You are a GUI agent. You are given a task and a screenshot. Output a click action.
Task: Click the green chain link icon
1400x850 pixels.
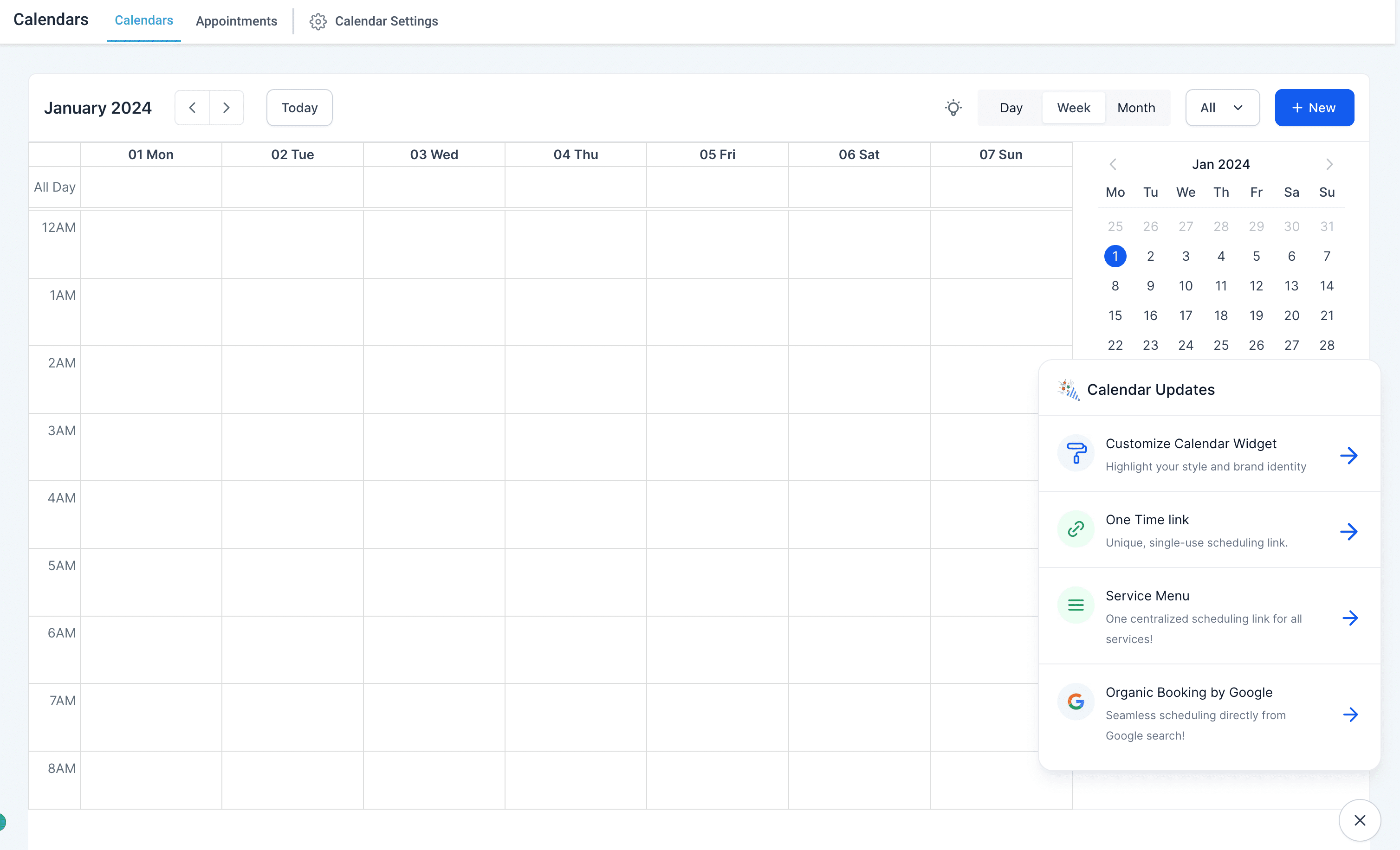[1076, 528]
